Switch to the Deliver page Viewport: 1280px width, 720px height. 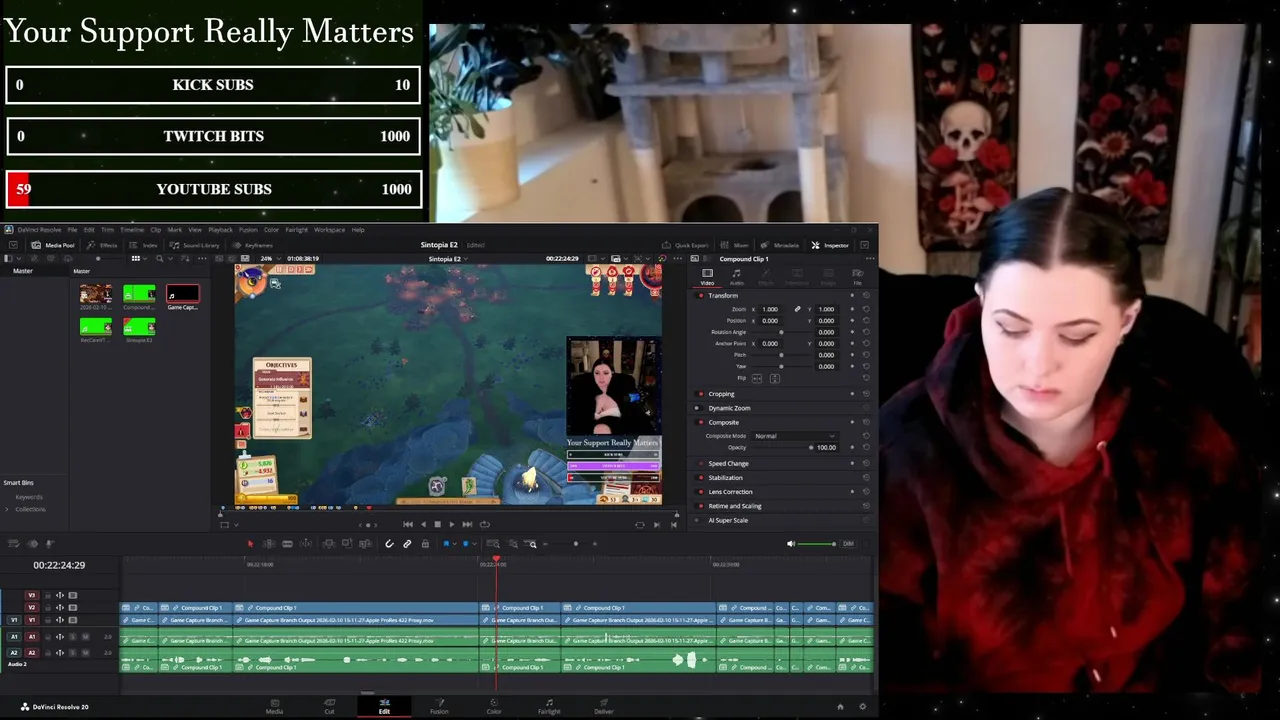(x=603, y=706)
